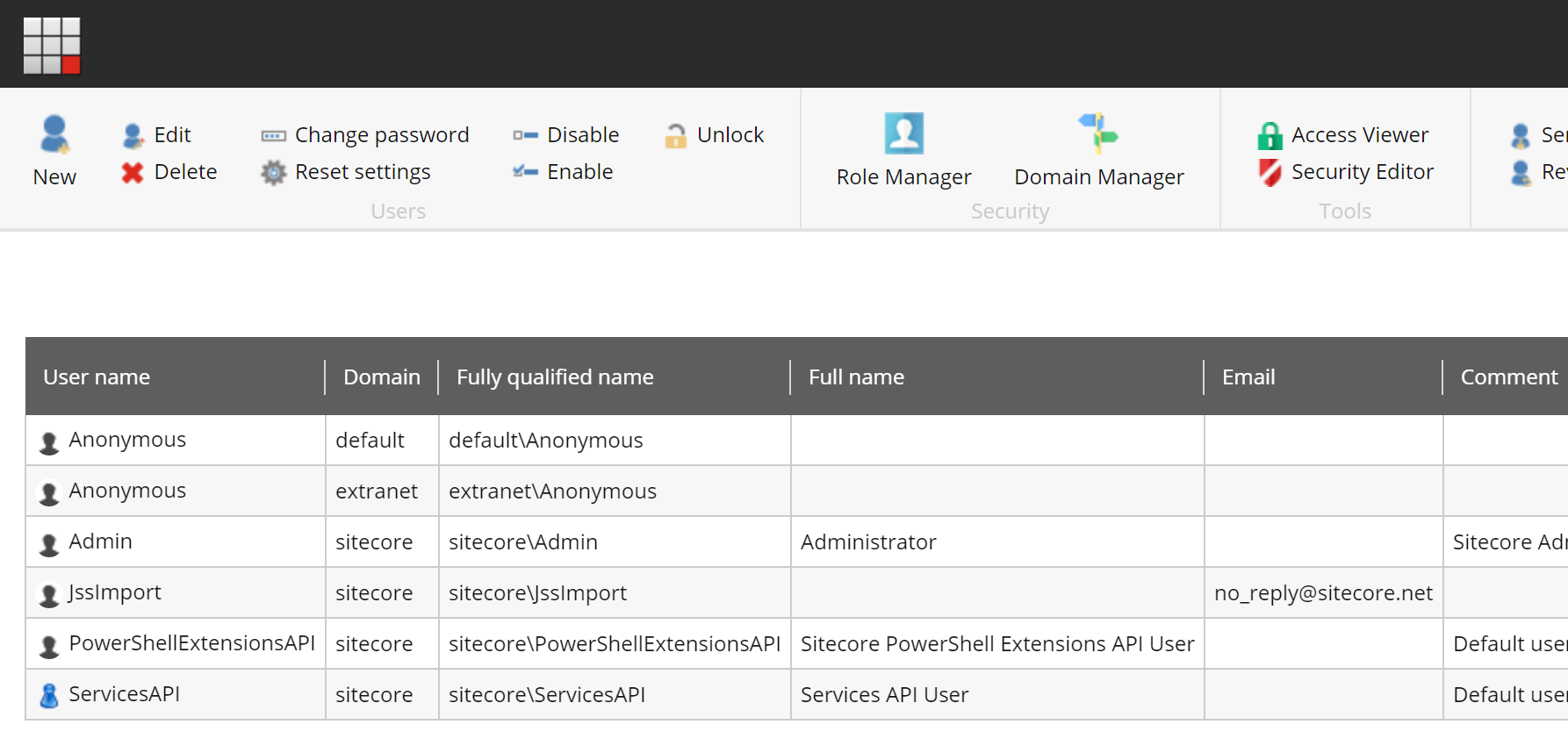The width and height of the screenshot is (1568, 746).
Task: Select the PowerShellExtensionsAPI user name
Action: [191, 643]
